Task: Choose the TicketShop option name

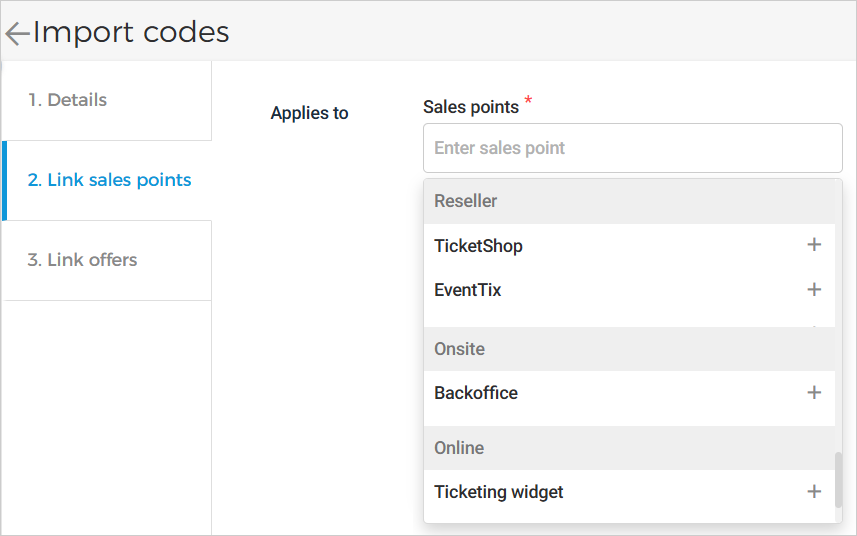Action: (x=478, y=246)
